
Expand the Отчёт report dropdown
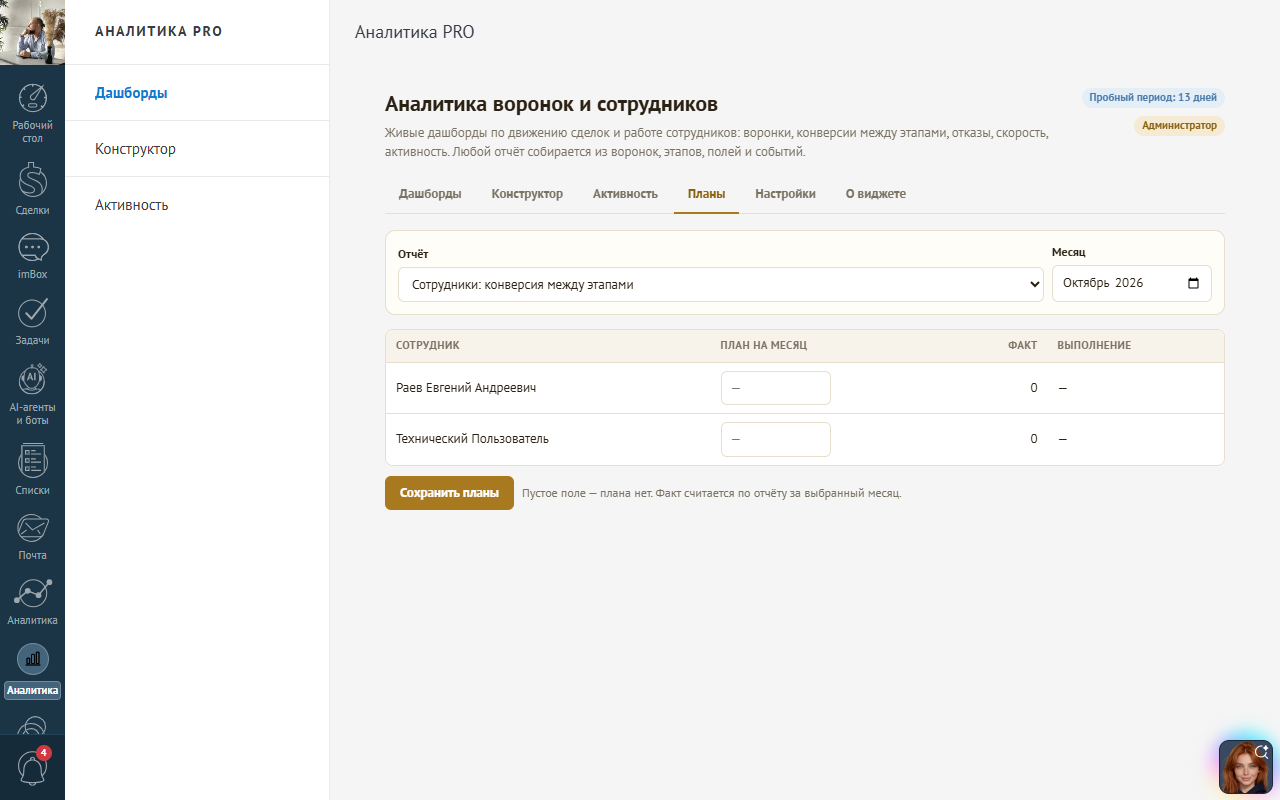(x=721, y=284)
